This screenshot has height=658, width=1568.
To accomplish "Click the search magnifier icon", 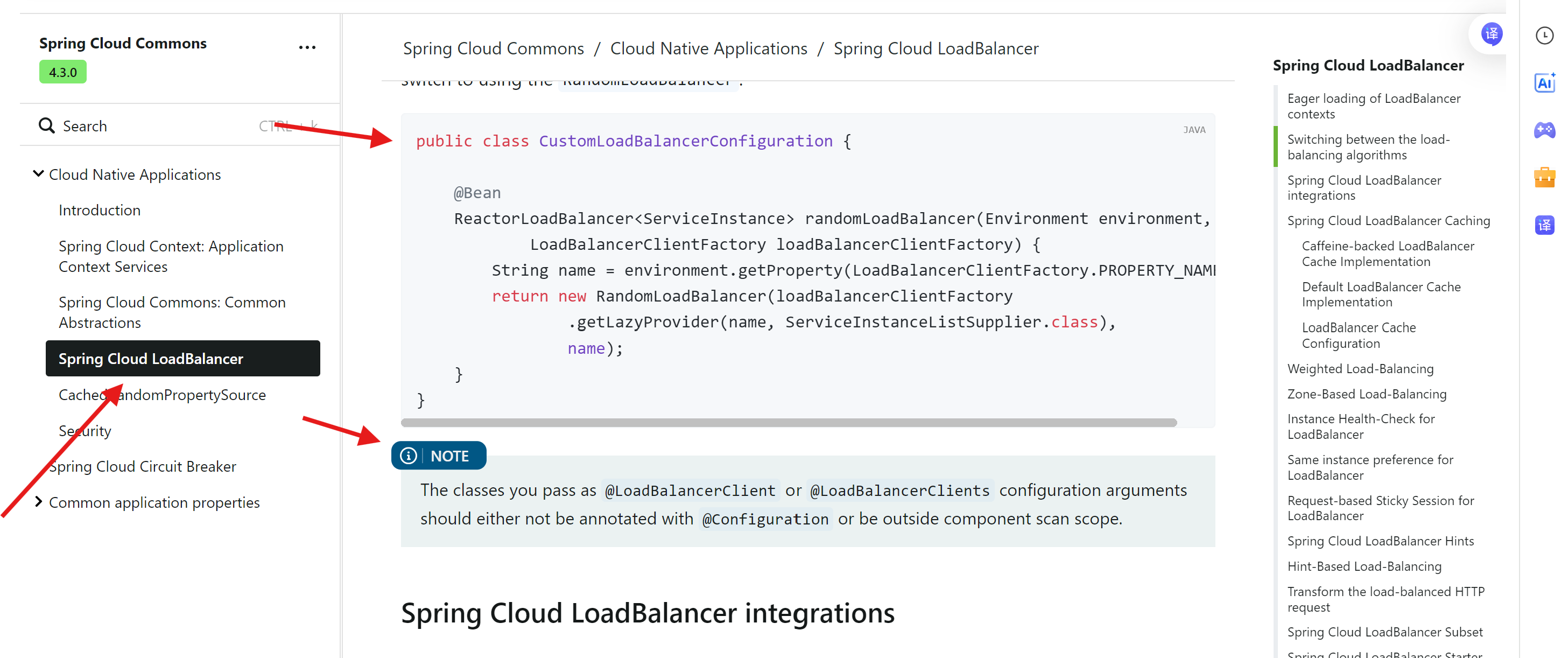I will click(46, 125).
